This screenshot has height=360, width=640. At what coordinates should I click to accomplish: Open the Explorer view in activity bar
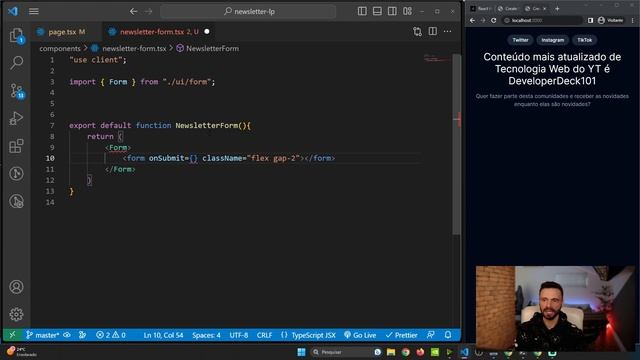click(16, 35)
